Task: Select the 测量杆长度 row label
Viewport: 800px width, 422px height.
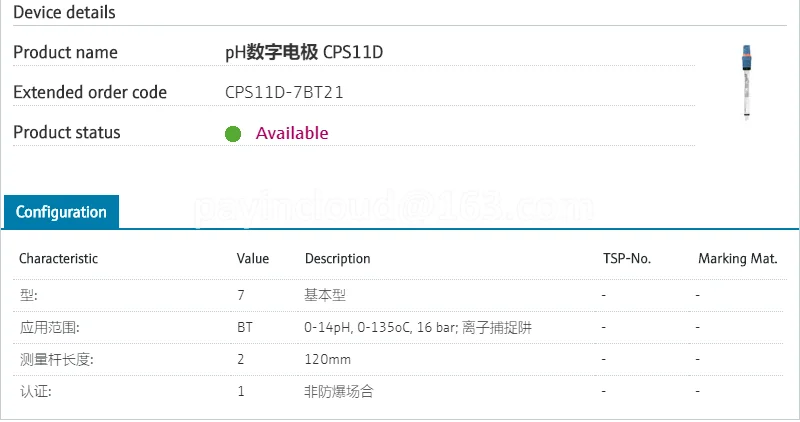Action: tap(57, 359)
